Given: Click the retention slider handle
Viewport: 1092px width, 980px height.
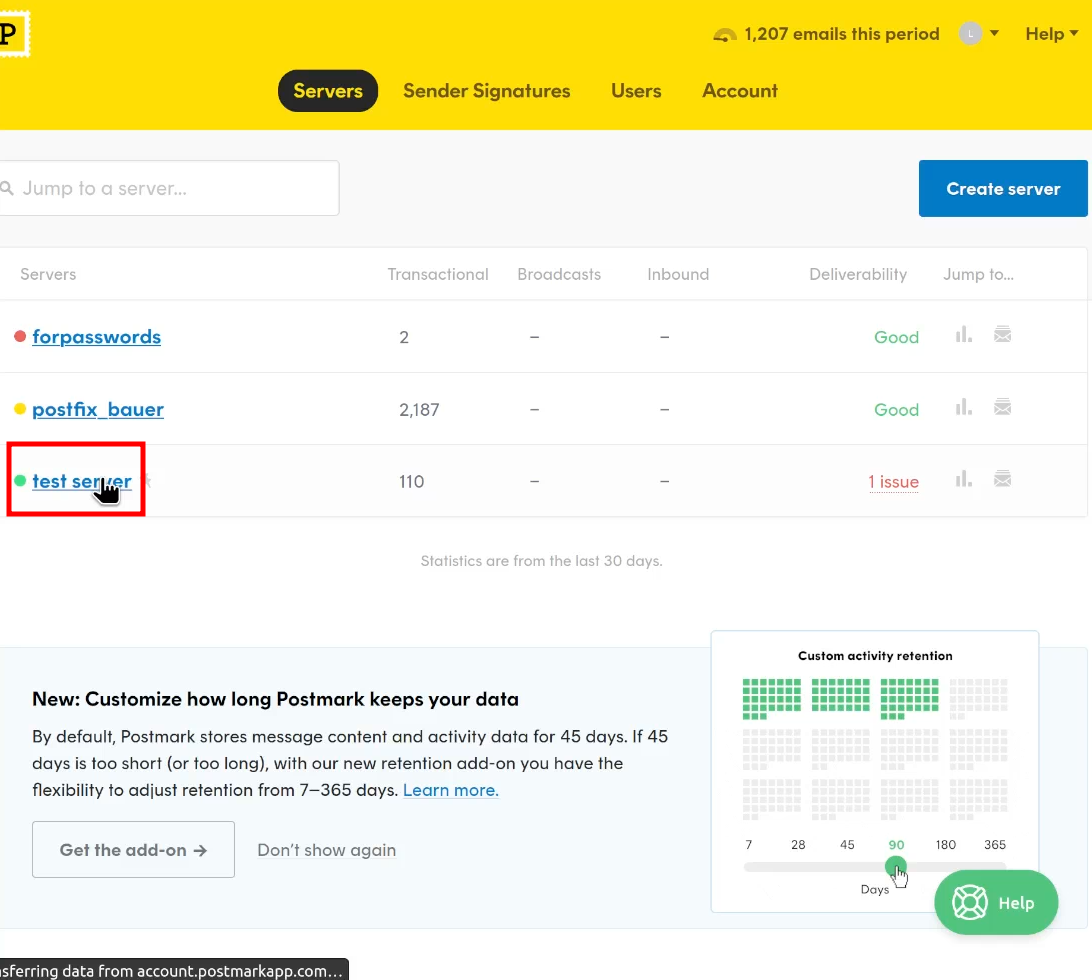Looking at the screenshot, I should 896,867.
